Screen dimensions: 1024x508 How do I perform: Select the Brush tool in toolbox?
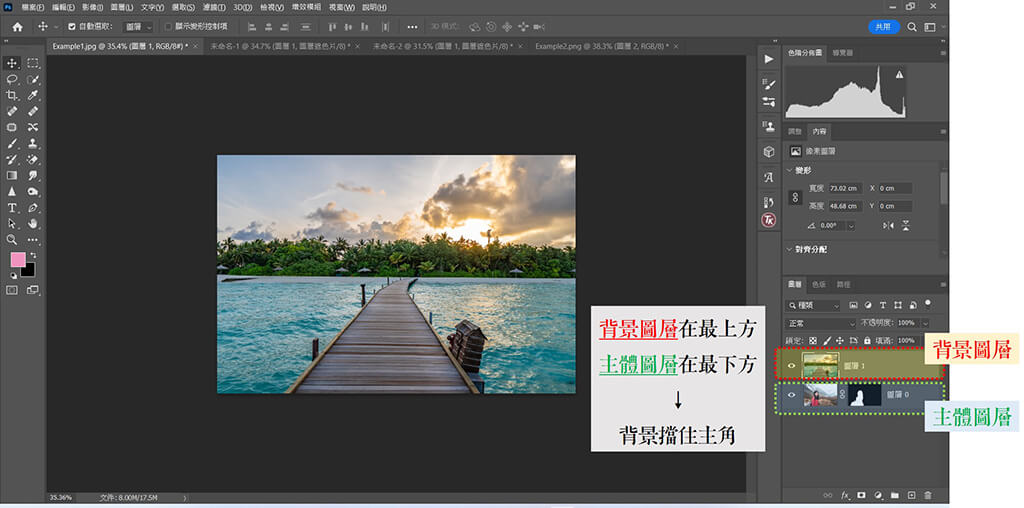(x=12, y=144)
